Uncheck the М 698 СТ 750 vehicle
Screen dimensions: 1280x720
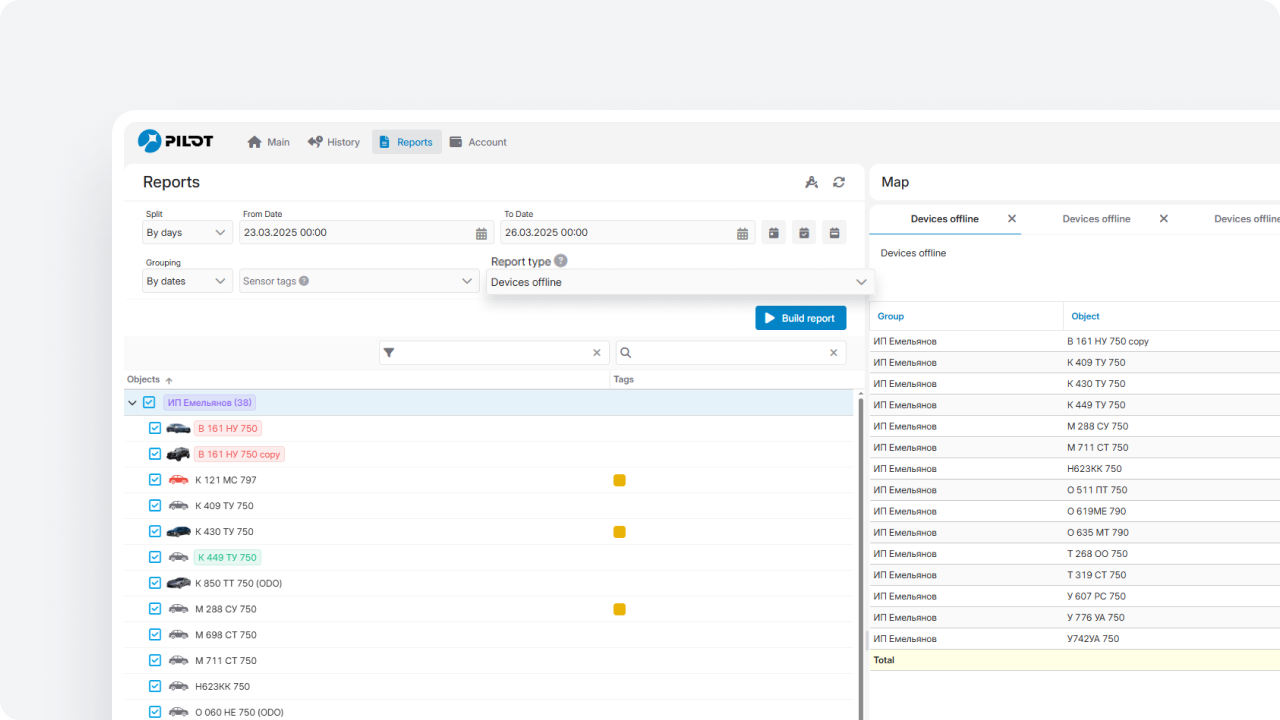(155, 635)
